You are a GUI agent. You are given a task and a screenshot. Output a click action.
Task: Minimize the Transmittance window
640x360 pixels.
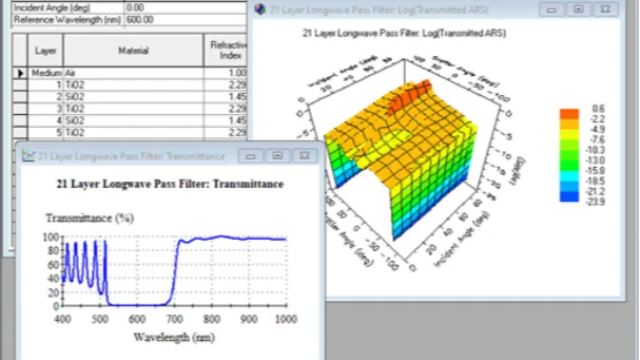point(251,156)
